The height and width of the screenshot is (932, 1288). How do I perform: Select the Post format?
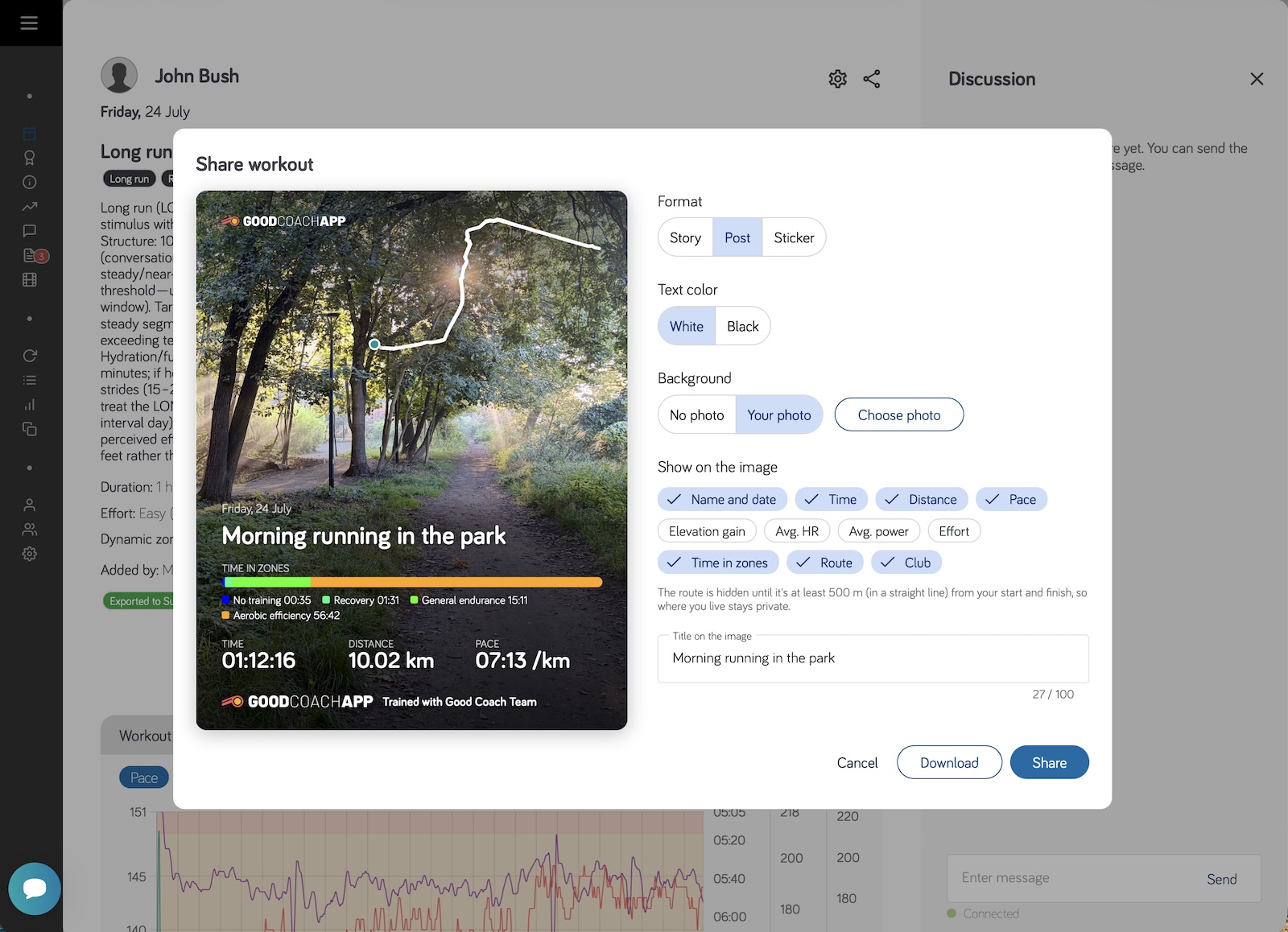pos(737,237)
